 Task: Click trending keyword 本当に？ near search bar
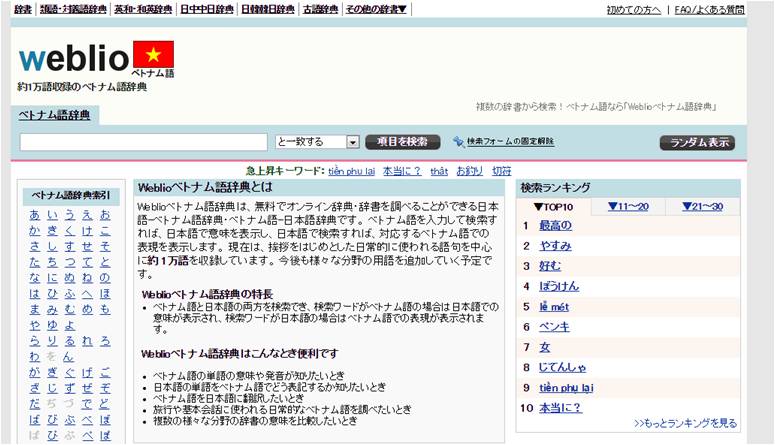(x=402, y=171)
